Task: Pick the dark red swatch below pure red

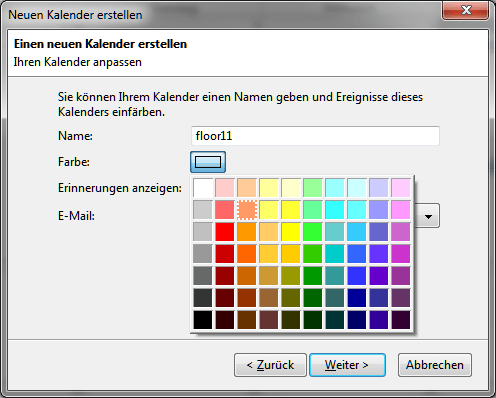Action: click(225, 254)
